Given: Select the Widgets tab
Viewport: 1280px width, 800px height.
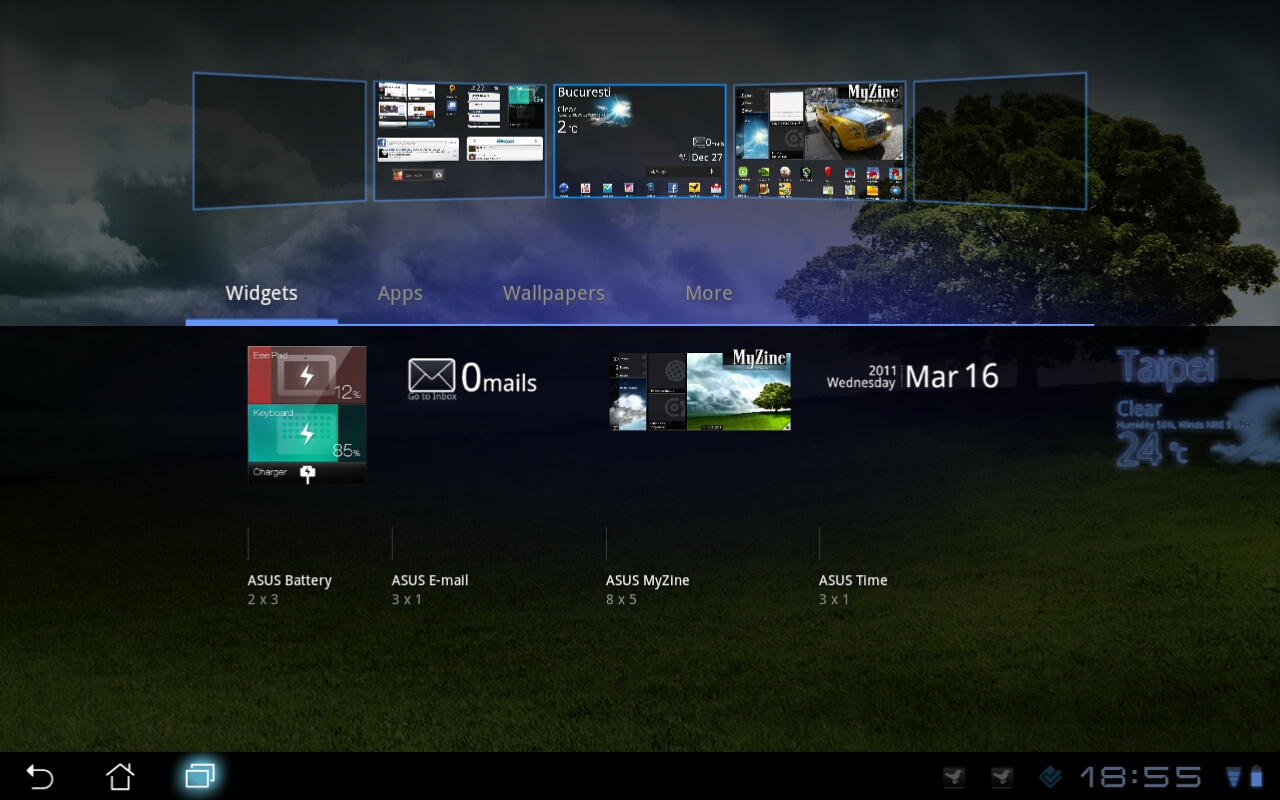Looking at the screenshot, I should (261, 293).
